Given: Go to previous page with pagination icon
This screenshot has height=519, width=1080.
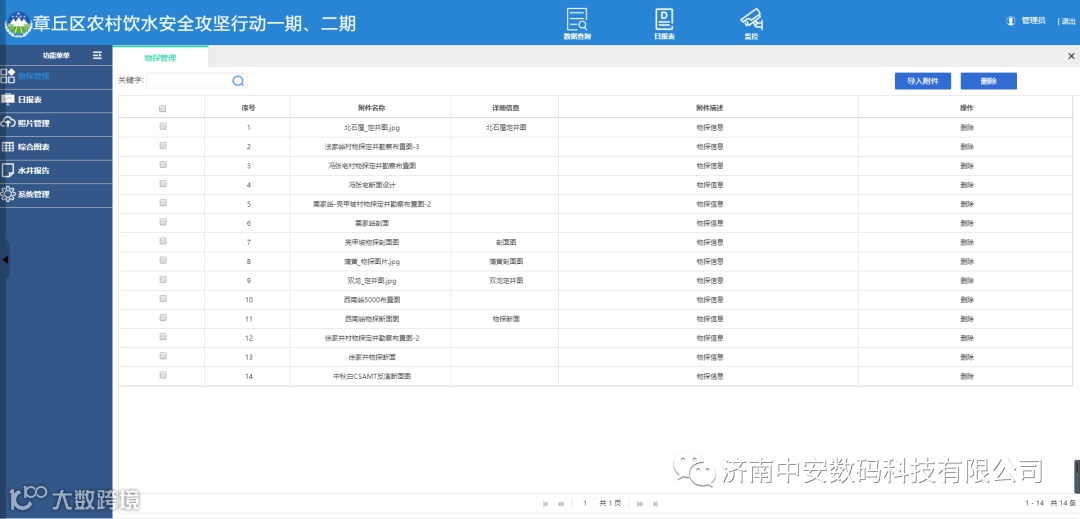Looking at the screenshot, I should pos(561,504).
